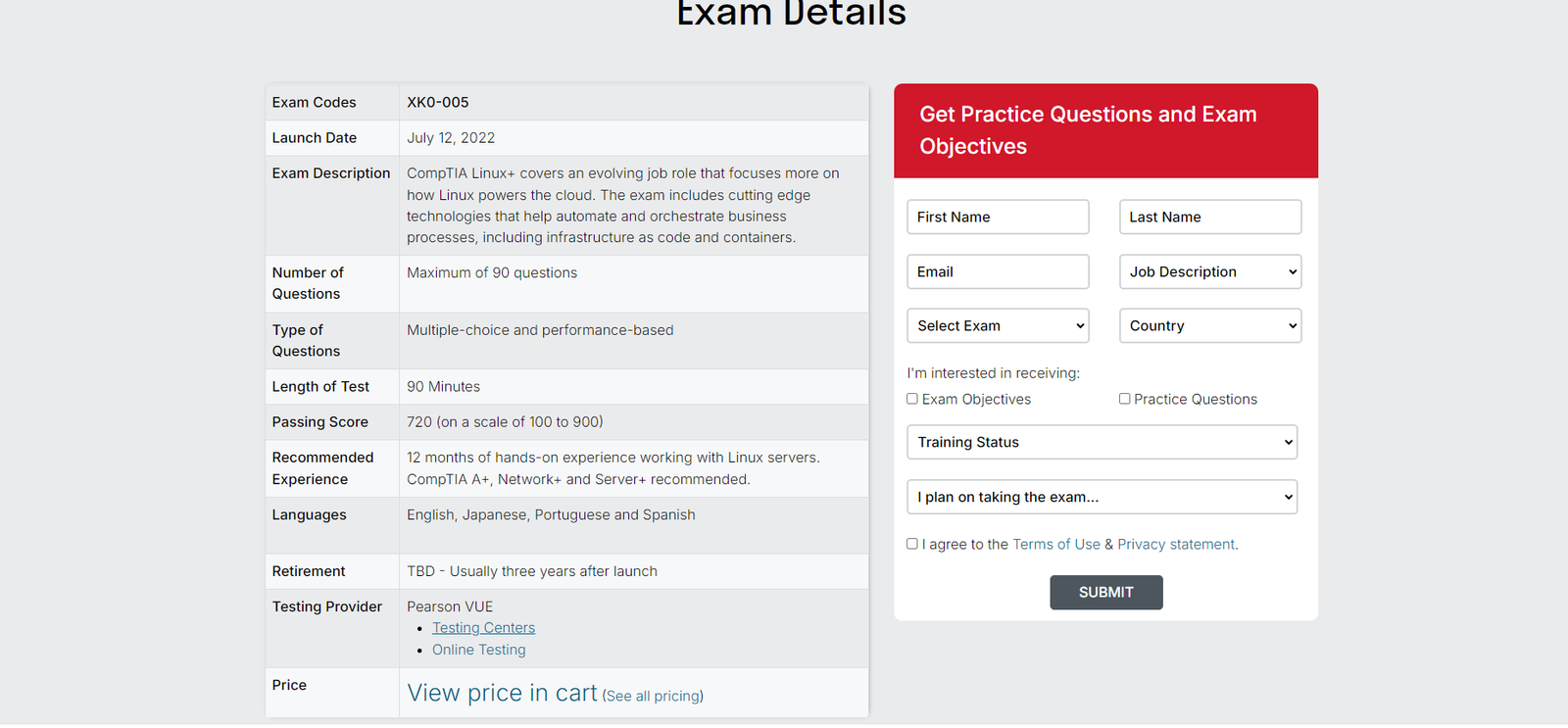Click the form's red header banner
The width and height of the screenshot is (1568, 728).
pos(1105,130)
